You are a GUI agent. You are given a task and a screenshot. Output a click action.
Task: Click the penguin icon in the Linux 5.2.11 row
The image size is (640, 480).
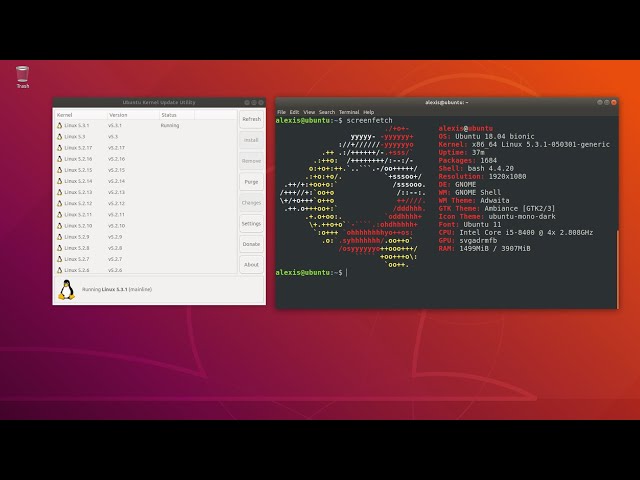click(60, 214)
